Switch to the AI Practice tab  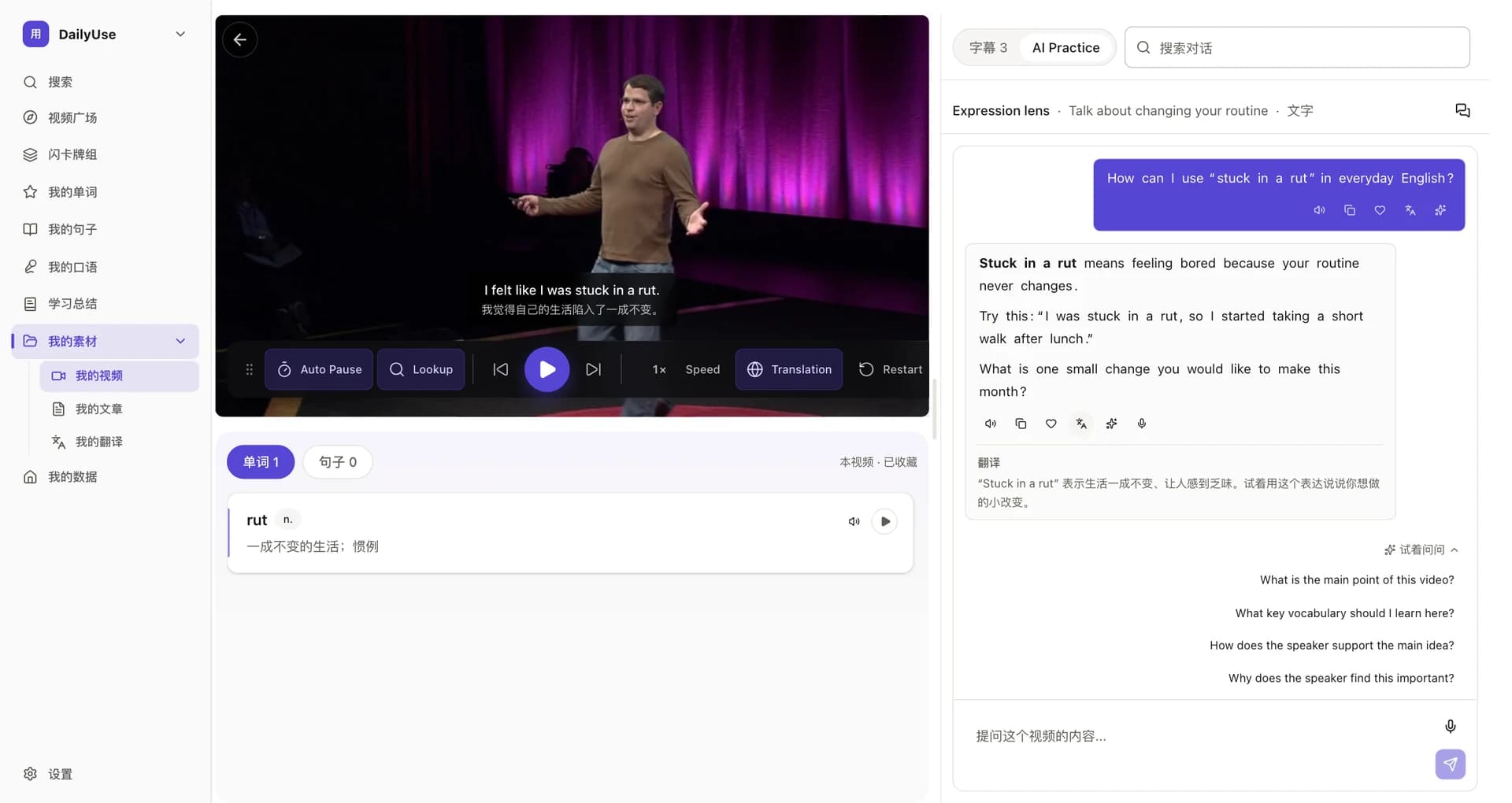[1065, 47]
